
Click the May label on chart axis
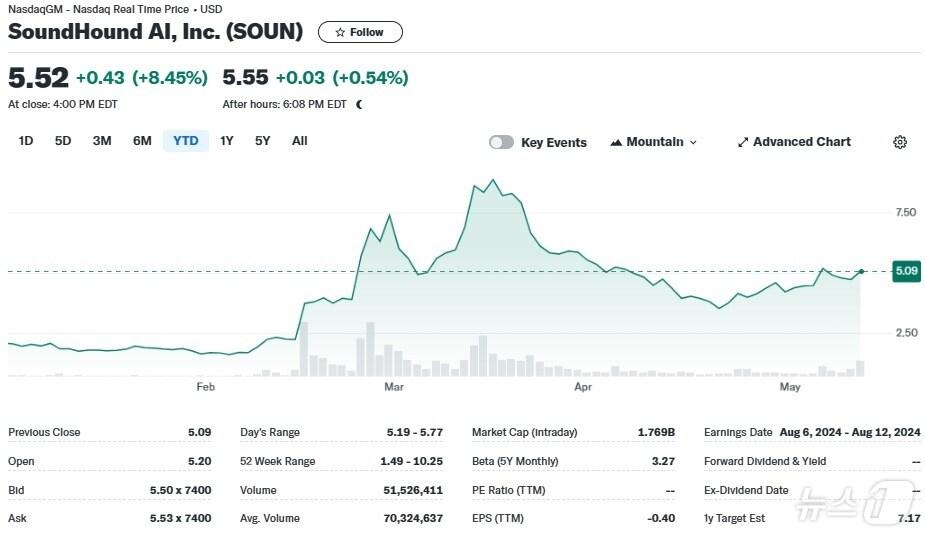[790, 387]
